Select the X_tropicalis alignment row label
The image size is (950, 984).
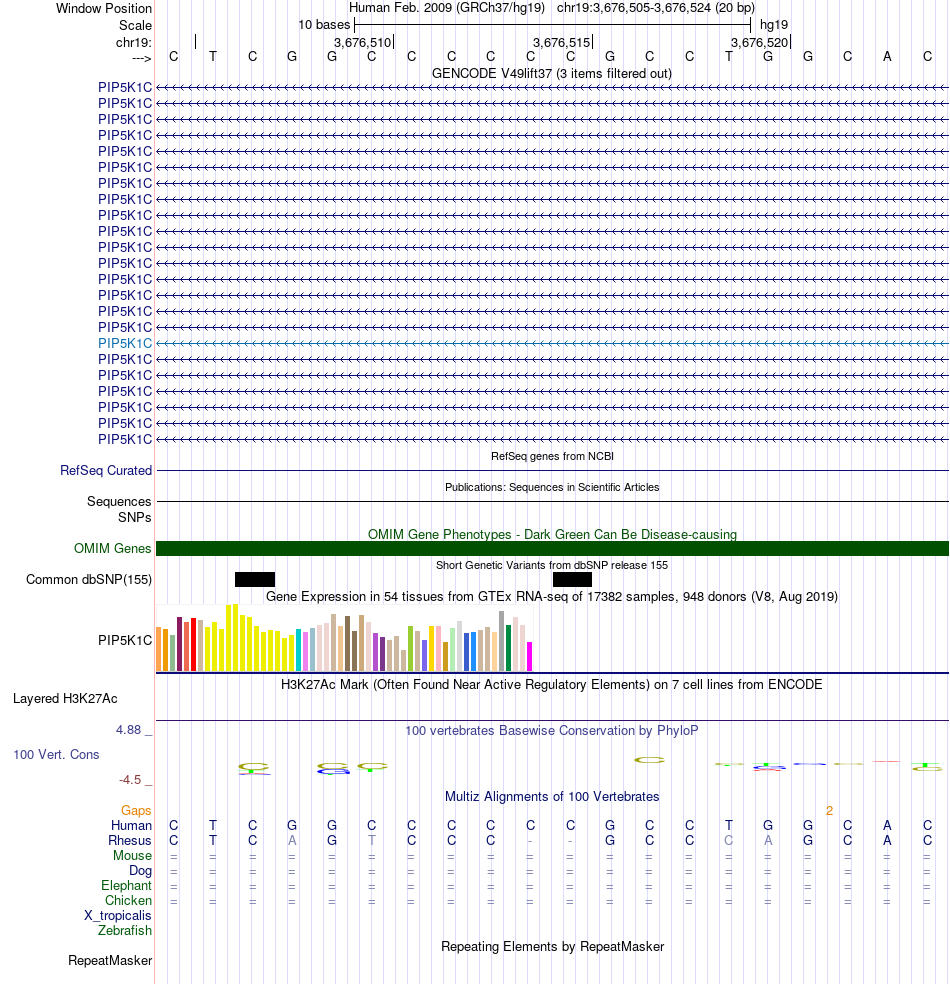118,916
